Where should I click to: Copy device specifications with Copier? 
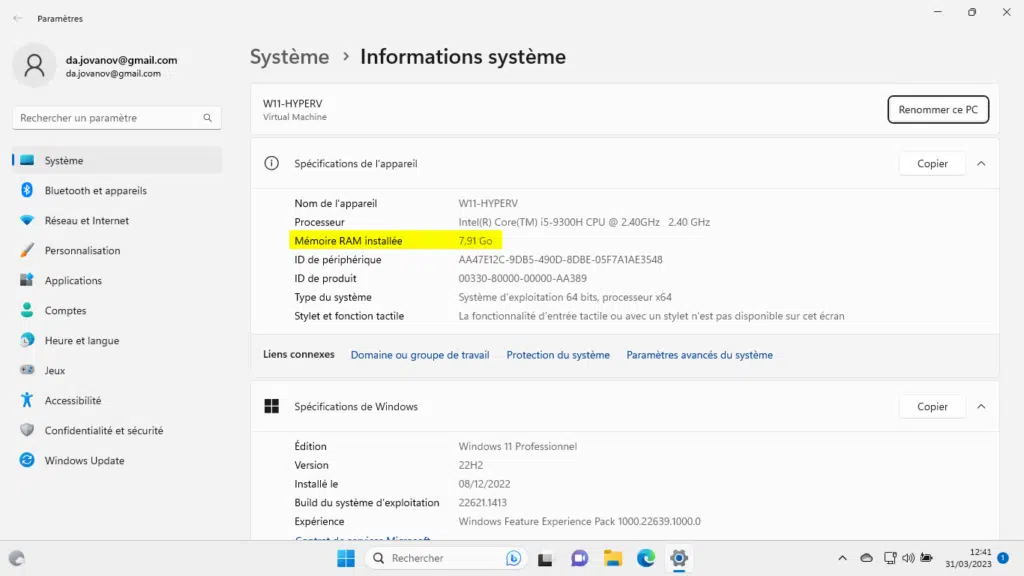(x=932, y=164)
